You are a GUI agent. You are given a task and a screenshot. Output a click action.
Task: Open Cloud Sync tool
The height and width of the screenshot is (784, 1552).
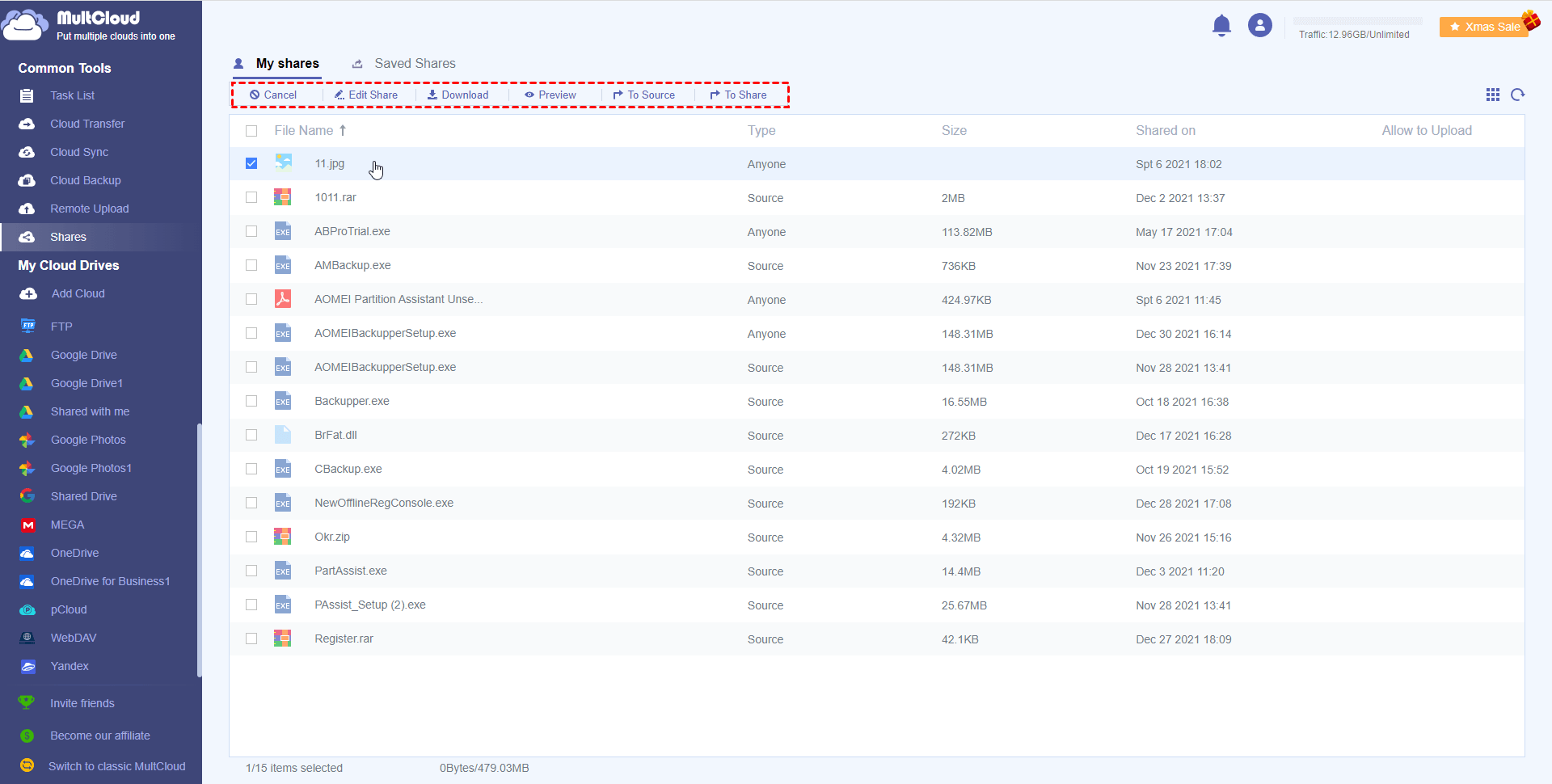(79, 152)
